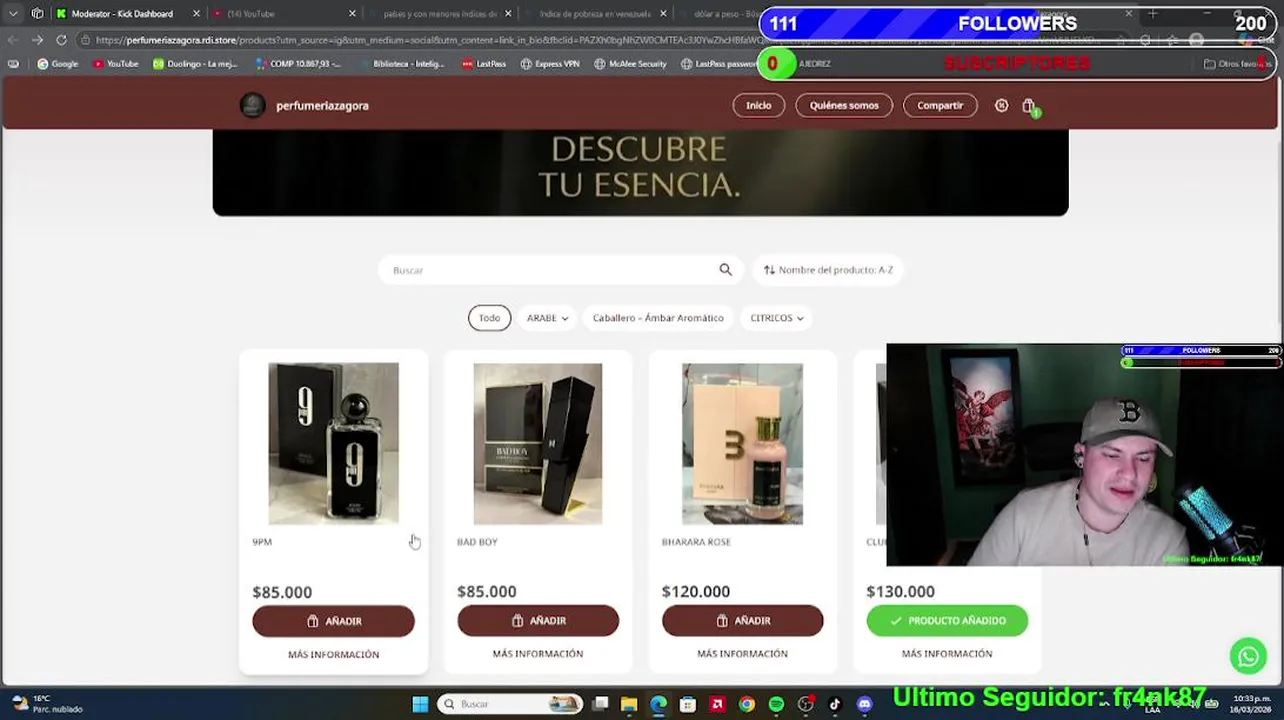Add BHARARA ROSE perfume to cart

743,621
